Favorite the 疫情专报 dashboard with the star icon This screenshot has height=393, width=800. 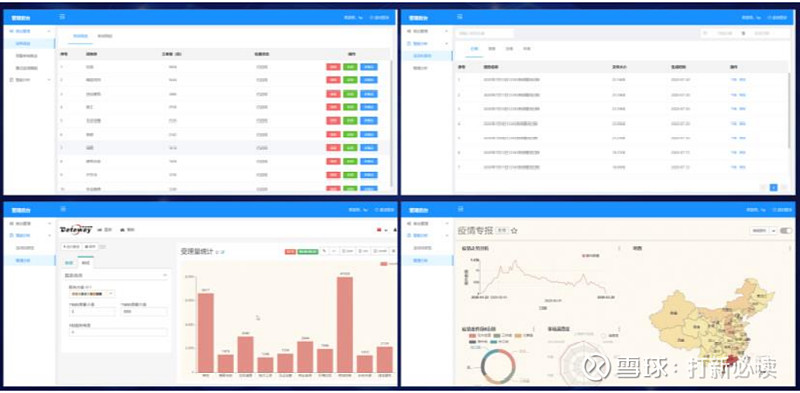click(x=514, y=231)
